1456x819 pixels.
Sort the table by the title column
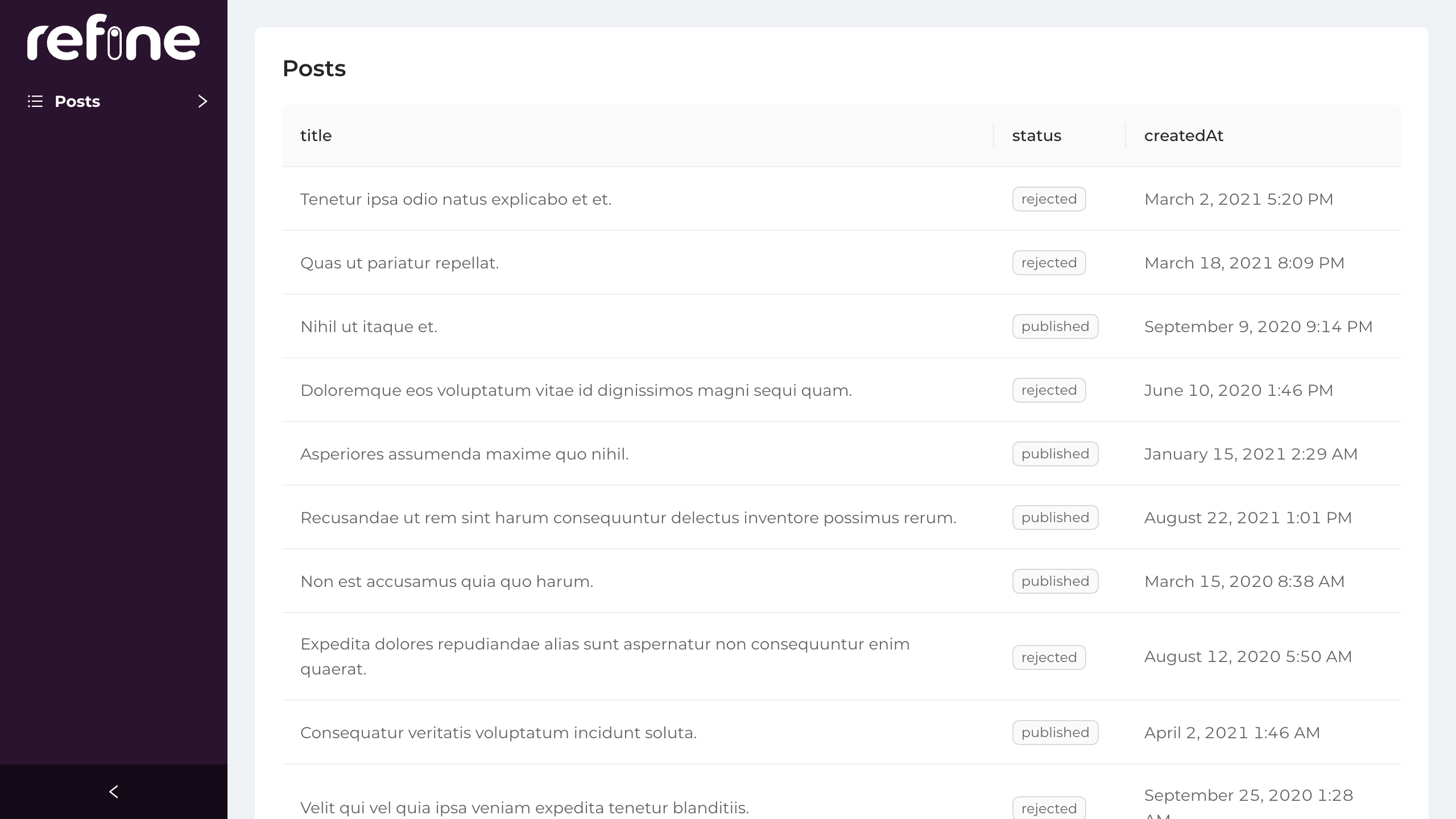316,135
